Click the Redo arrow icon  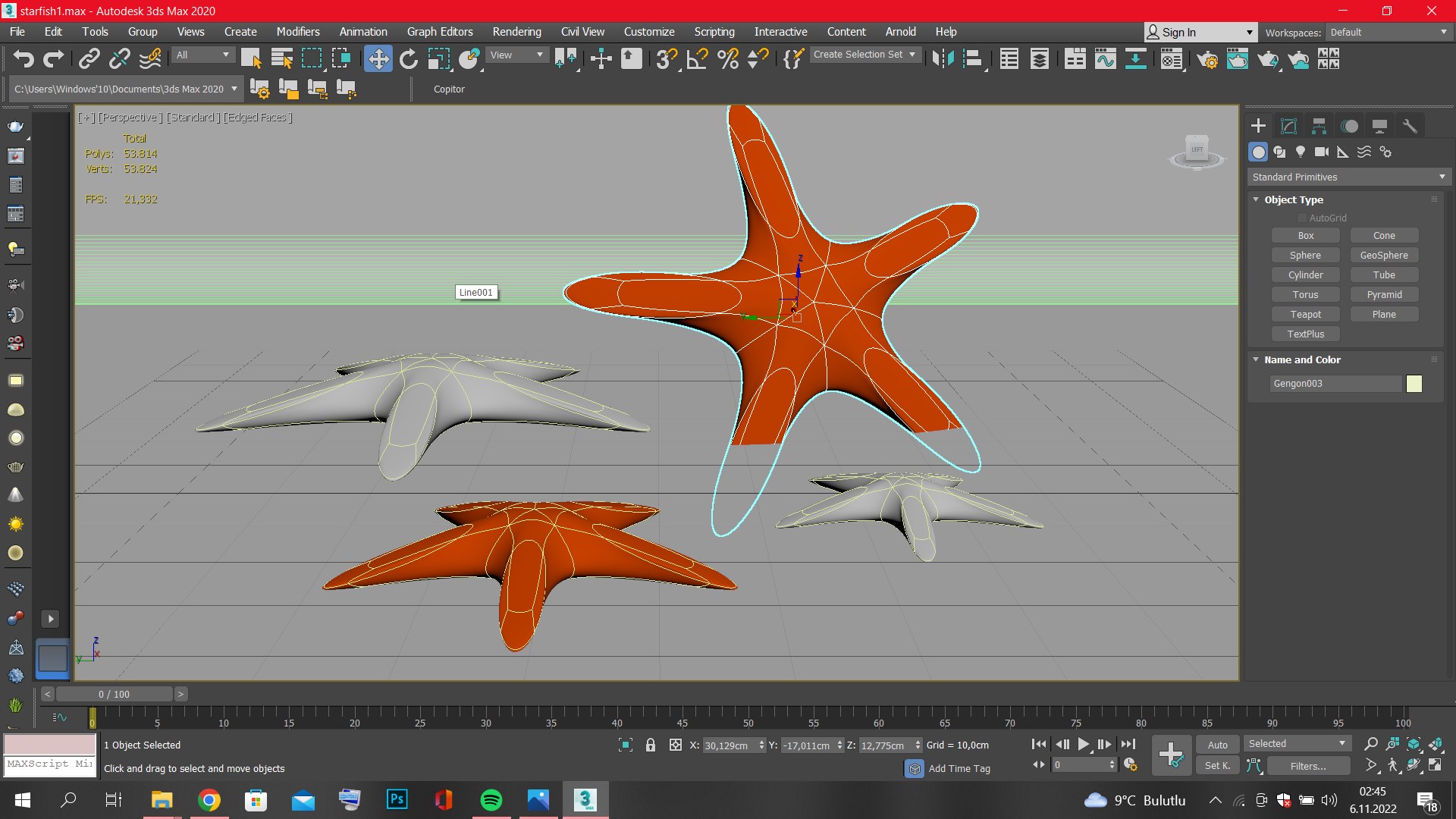53,58
